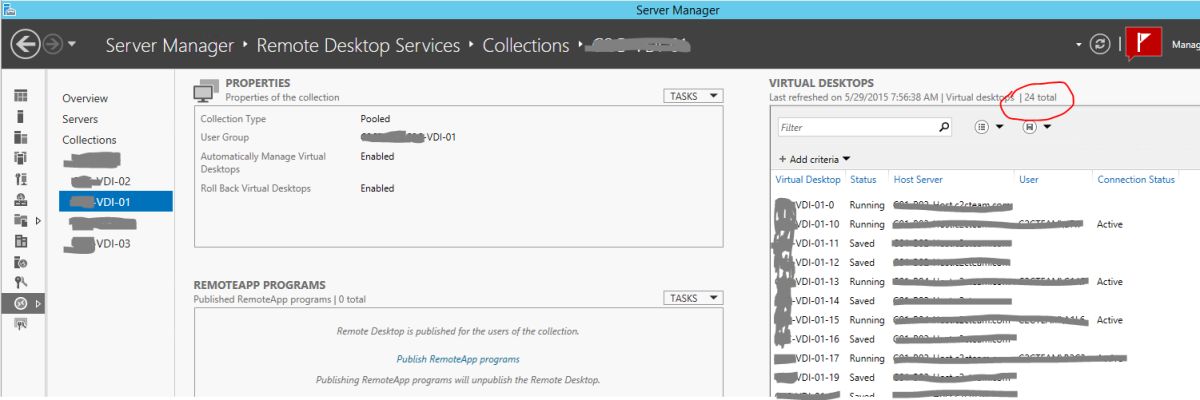Viewport: 1200px width, 400px height.
Task: Select Servers in the navigation pane
Action: [80, 119]
